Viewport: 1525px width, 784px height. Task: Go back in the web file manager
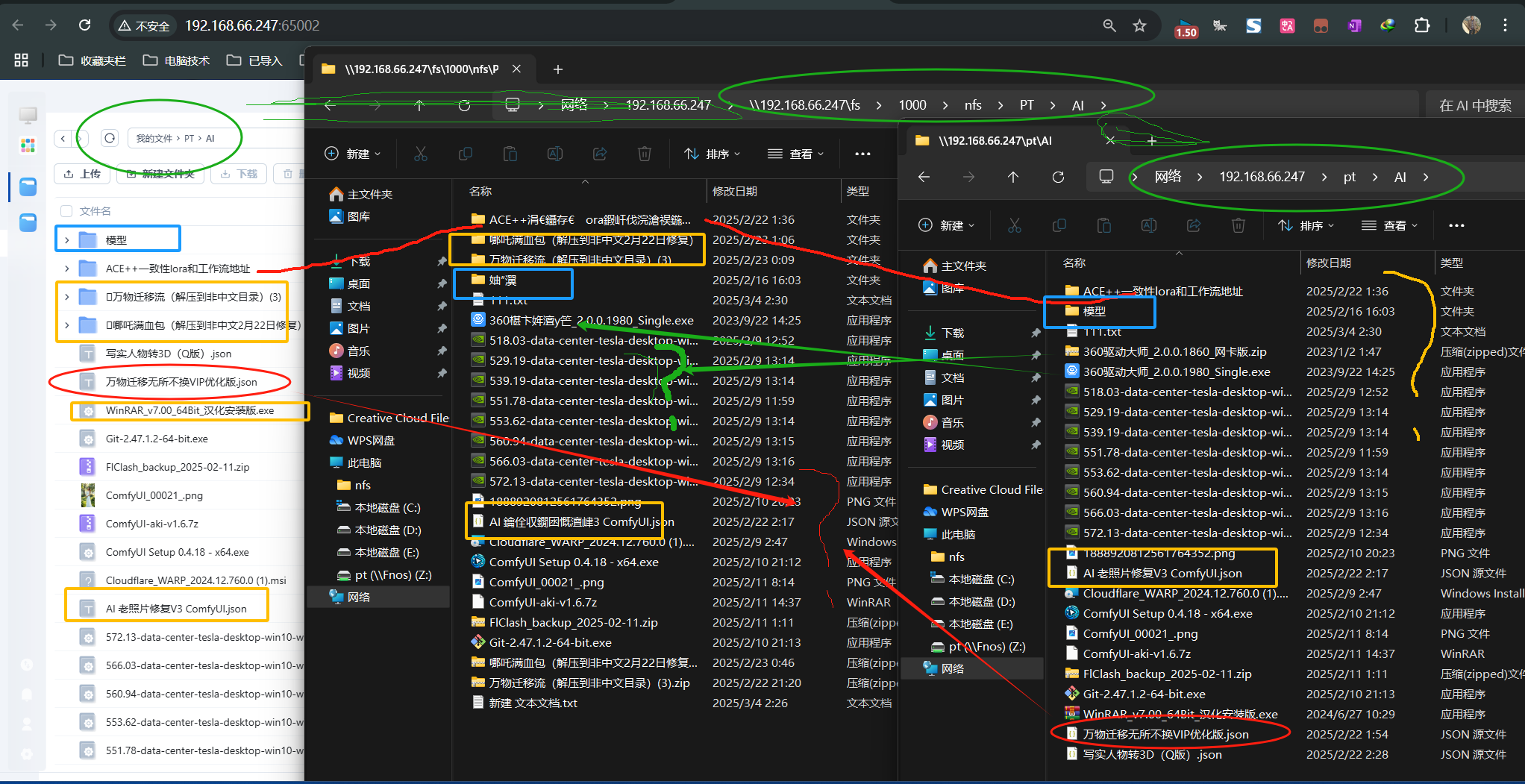(x=63, y=138)
